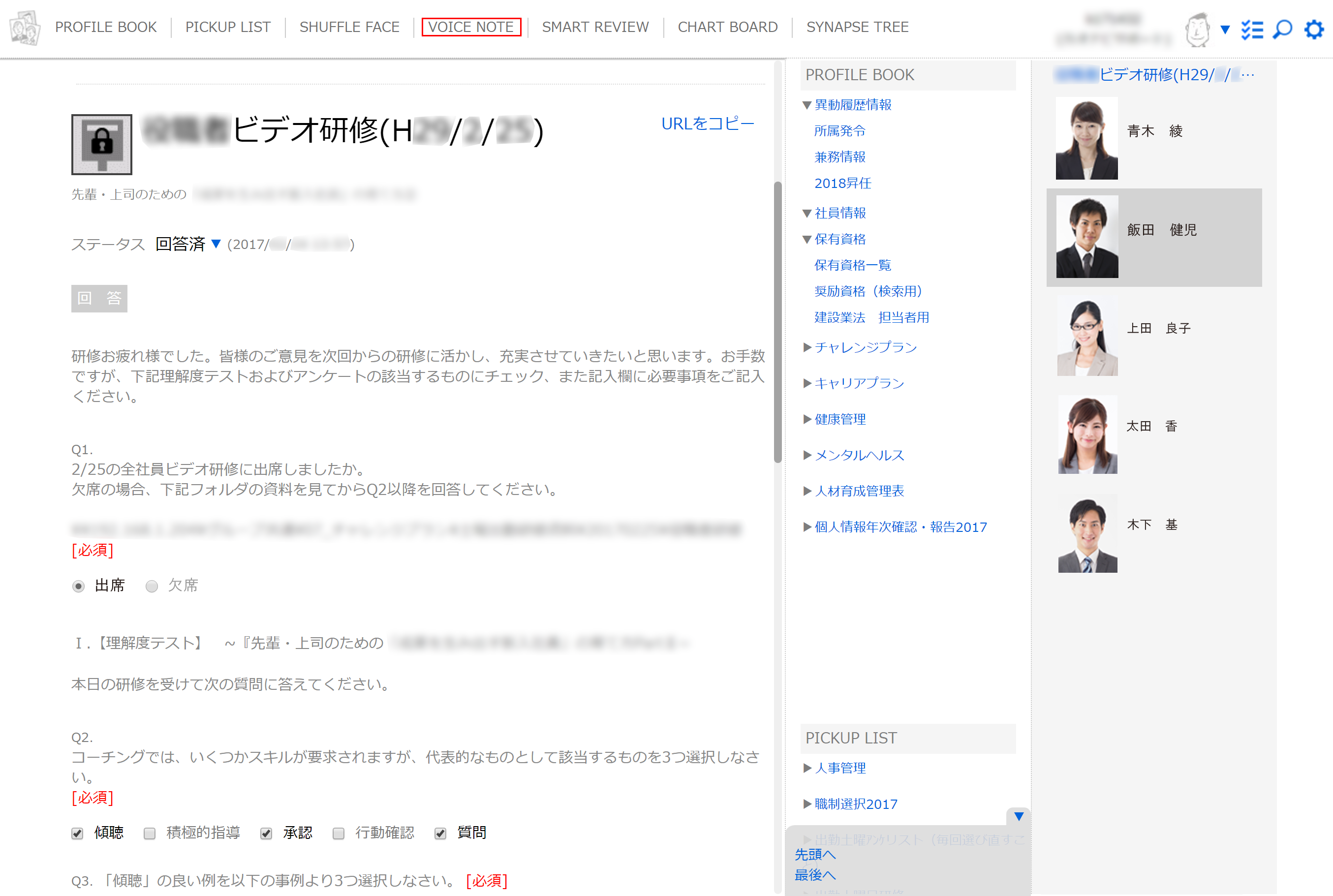Open the CHART BOARD menu

coord(727,27)
